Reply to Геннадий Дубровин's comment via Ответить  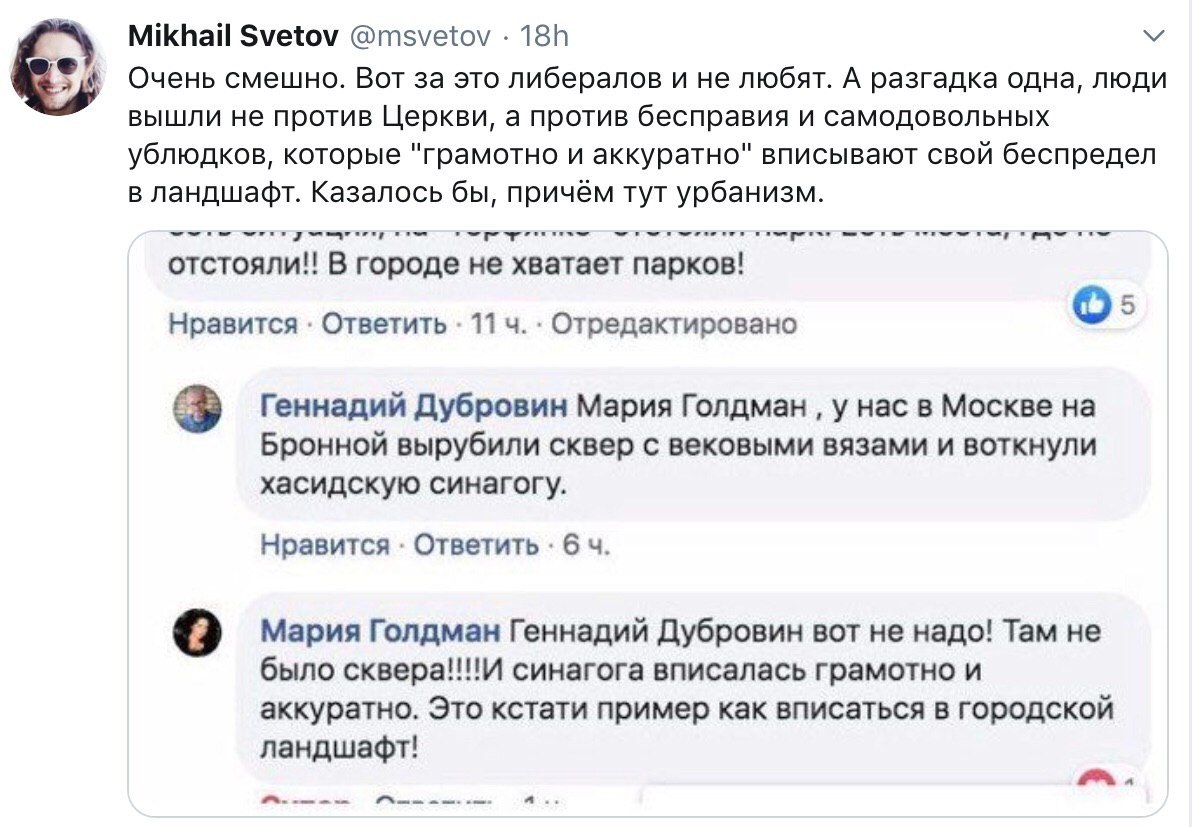476,544
